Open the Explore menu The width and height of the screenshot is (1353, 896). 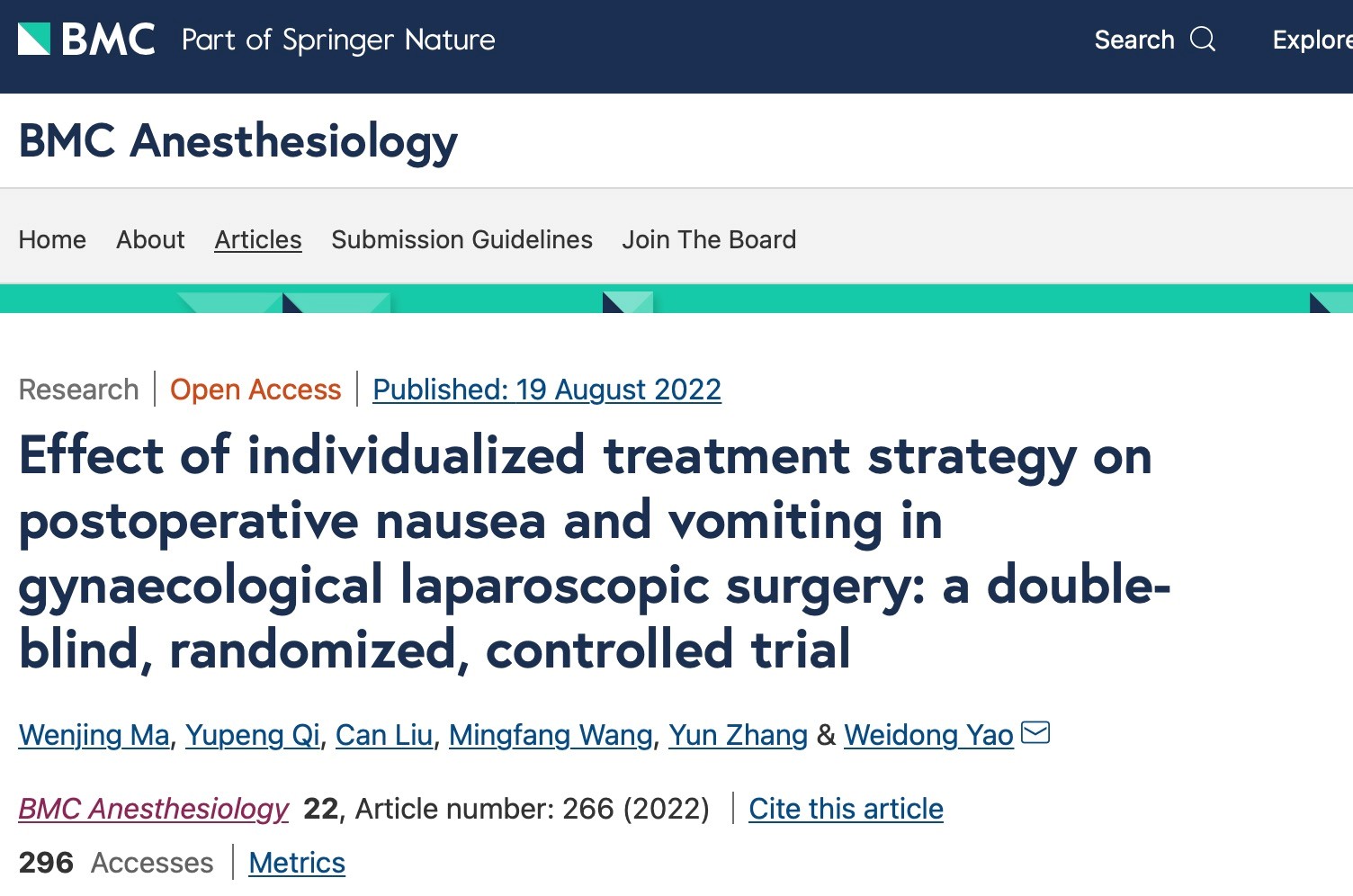tap(1312, 40)
